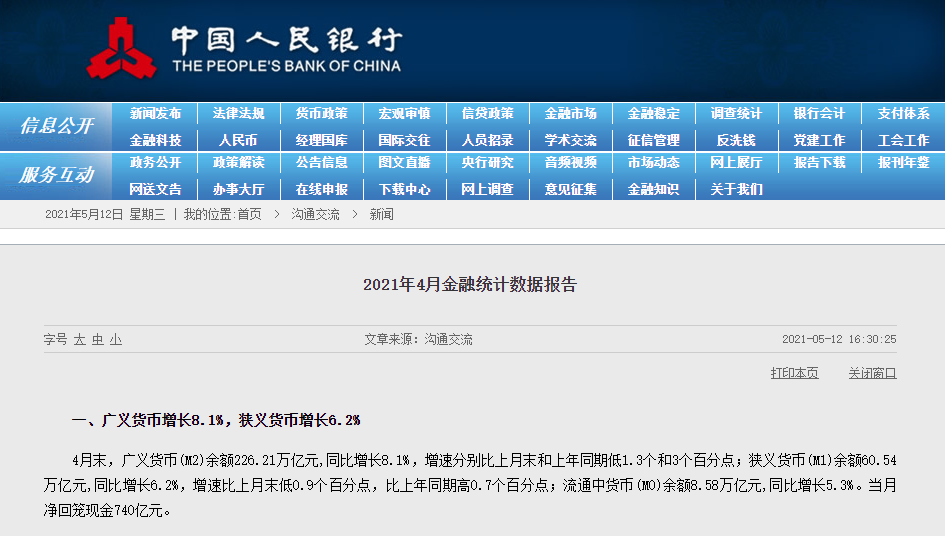Go to 市场动态 page

pos(654,163)
